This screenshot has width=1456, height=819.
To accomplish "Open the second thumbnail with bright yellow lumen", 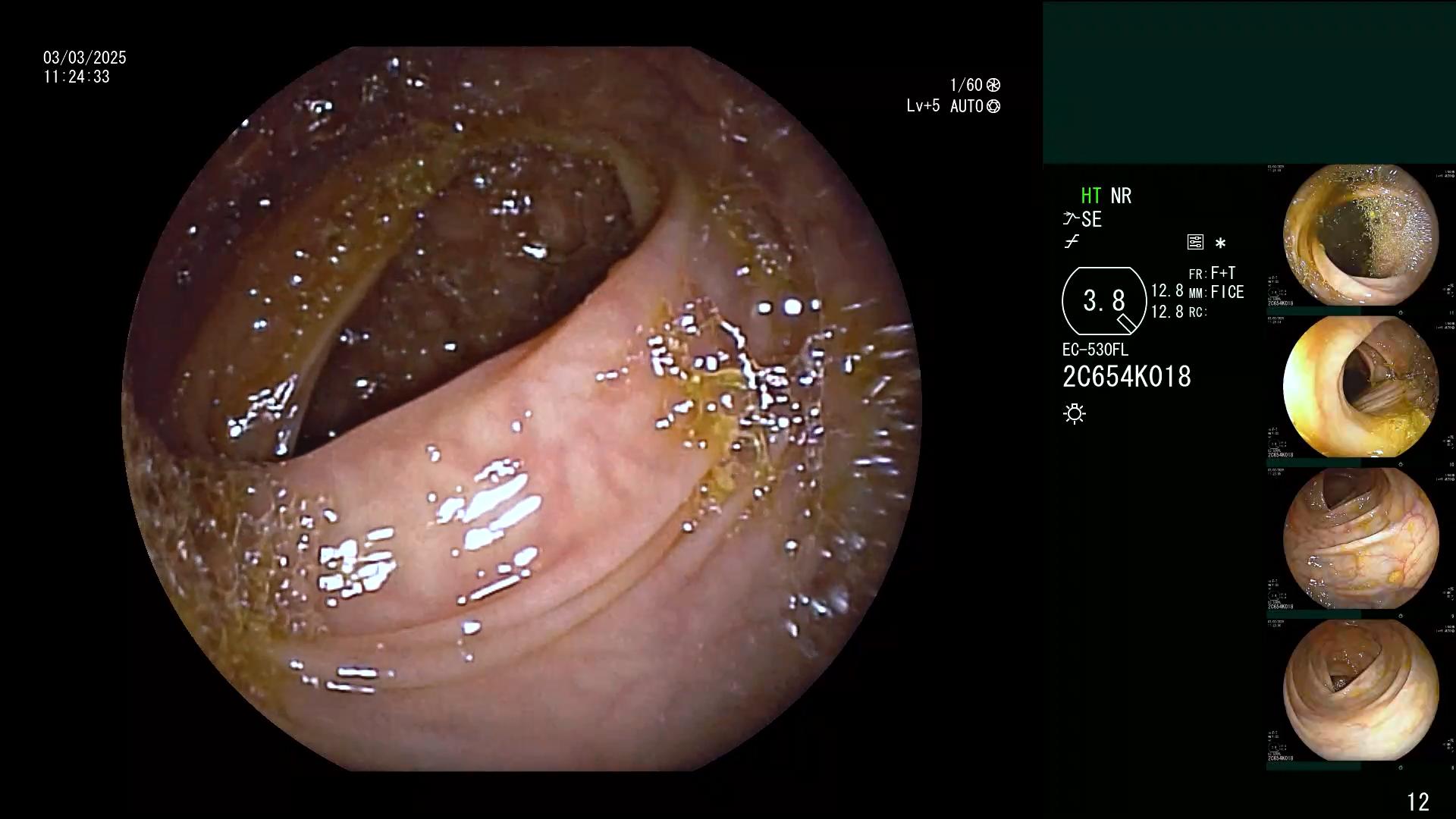I will [1360, 387].
